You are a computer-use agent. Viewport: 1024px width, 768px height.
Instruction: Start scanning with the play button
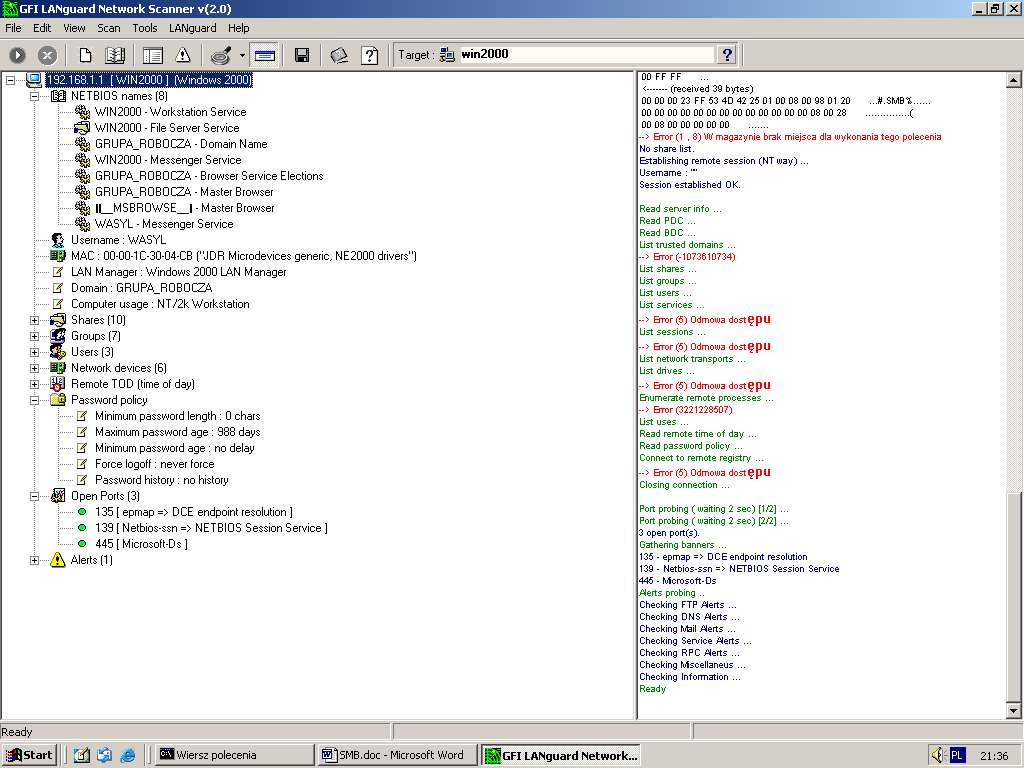18,56
